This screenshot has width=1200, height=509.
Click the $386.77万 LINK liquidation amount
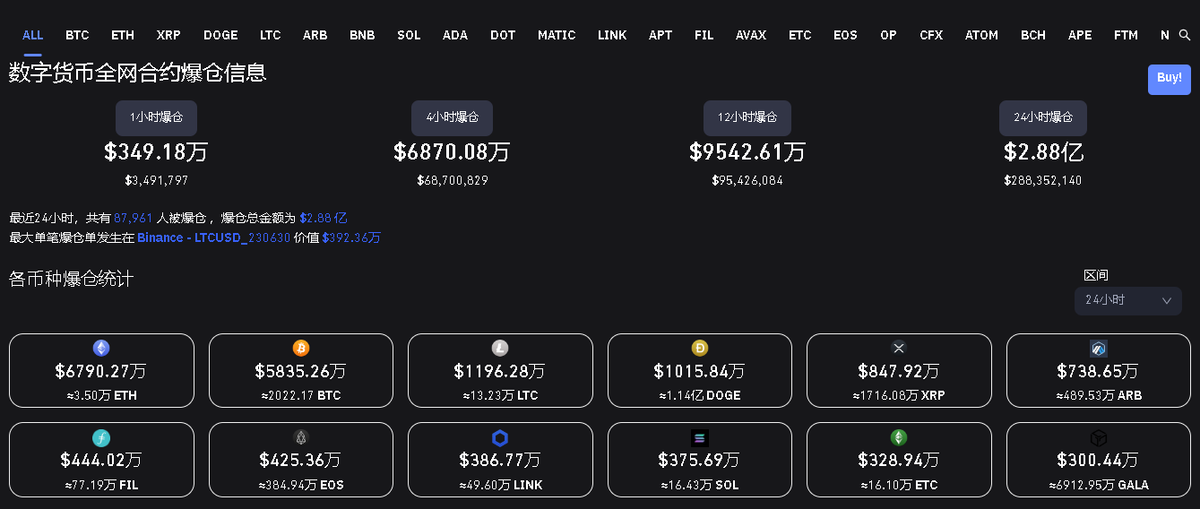point(500,461)
